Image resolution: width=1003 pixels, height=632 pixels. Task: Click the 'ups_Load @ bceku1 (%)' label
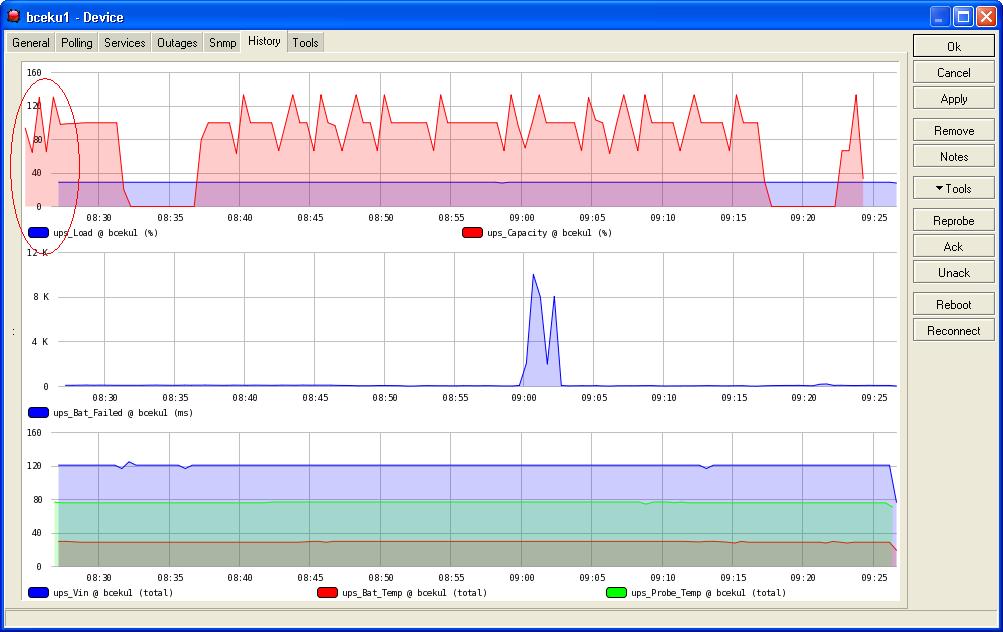(106, 233)
